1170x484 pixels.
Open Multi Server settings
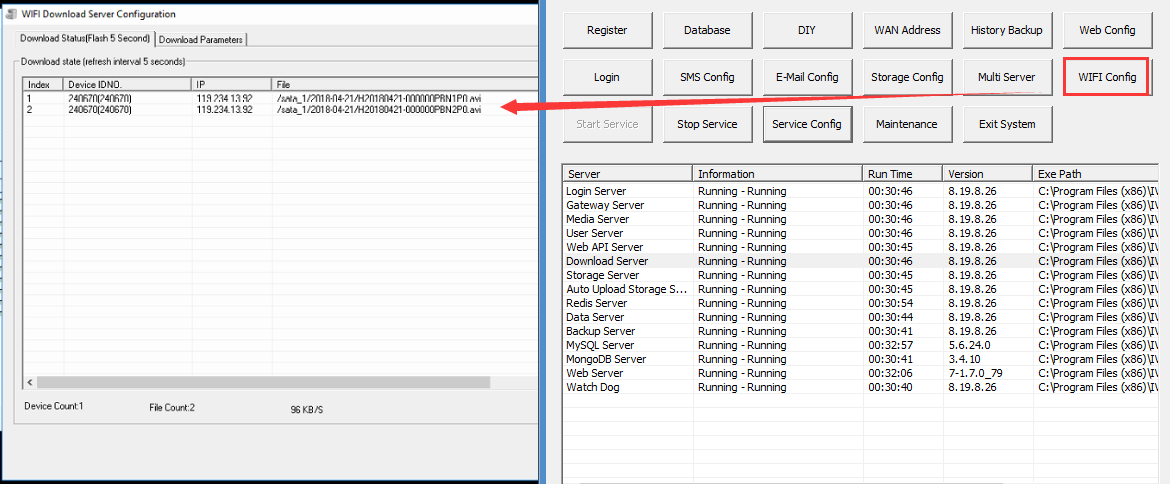1007,77
